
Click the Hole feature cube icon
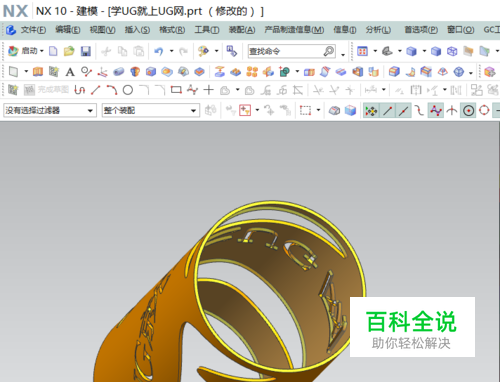click(x=151, y=72)
